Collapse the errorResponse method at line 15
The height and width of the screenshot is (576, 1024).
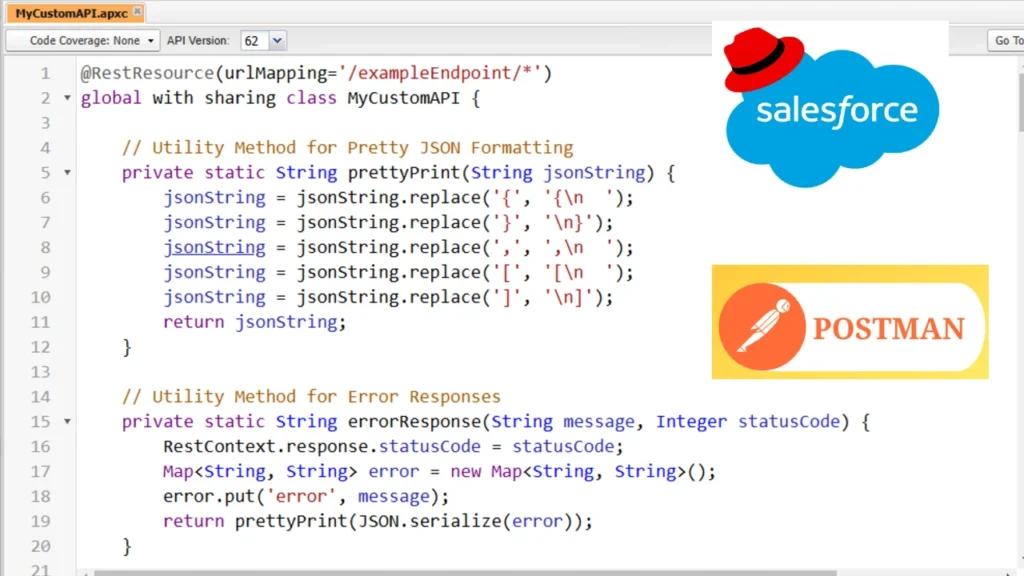65,421
